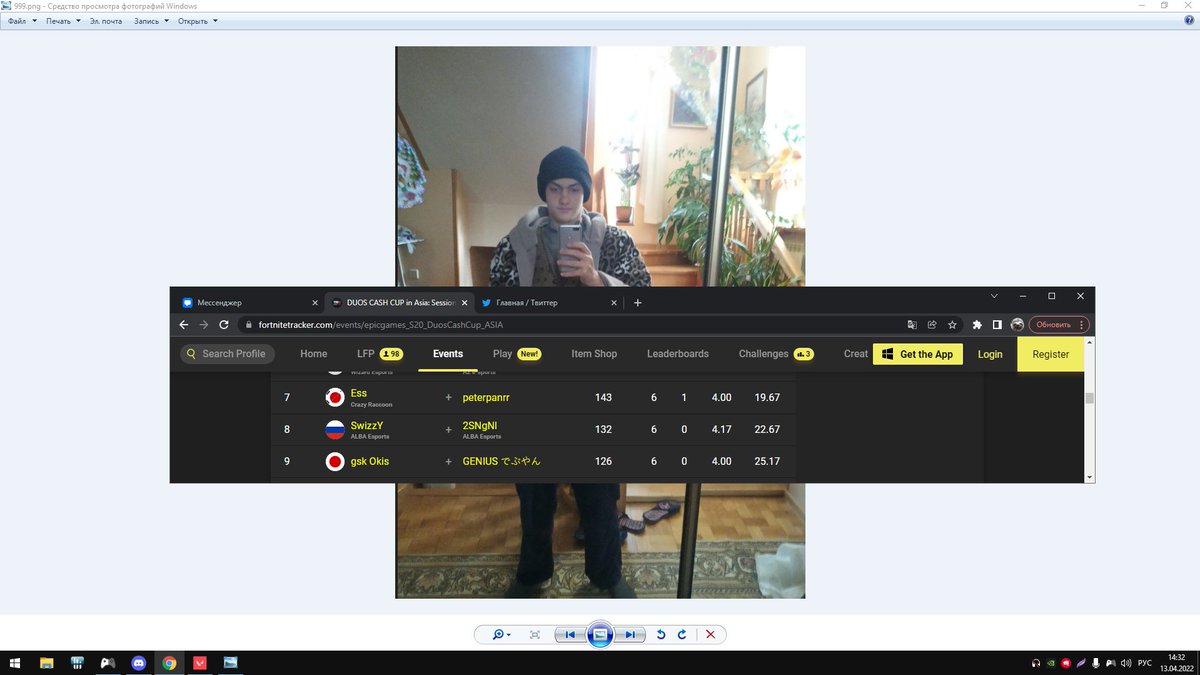Click the site lock icon
The height and width of the screenshot is (675, 1200).
coord(250,325)
